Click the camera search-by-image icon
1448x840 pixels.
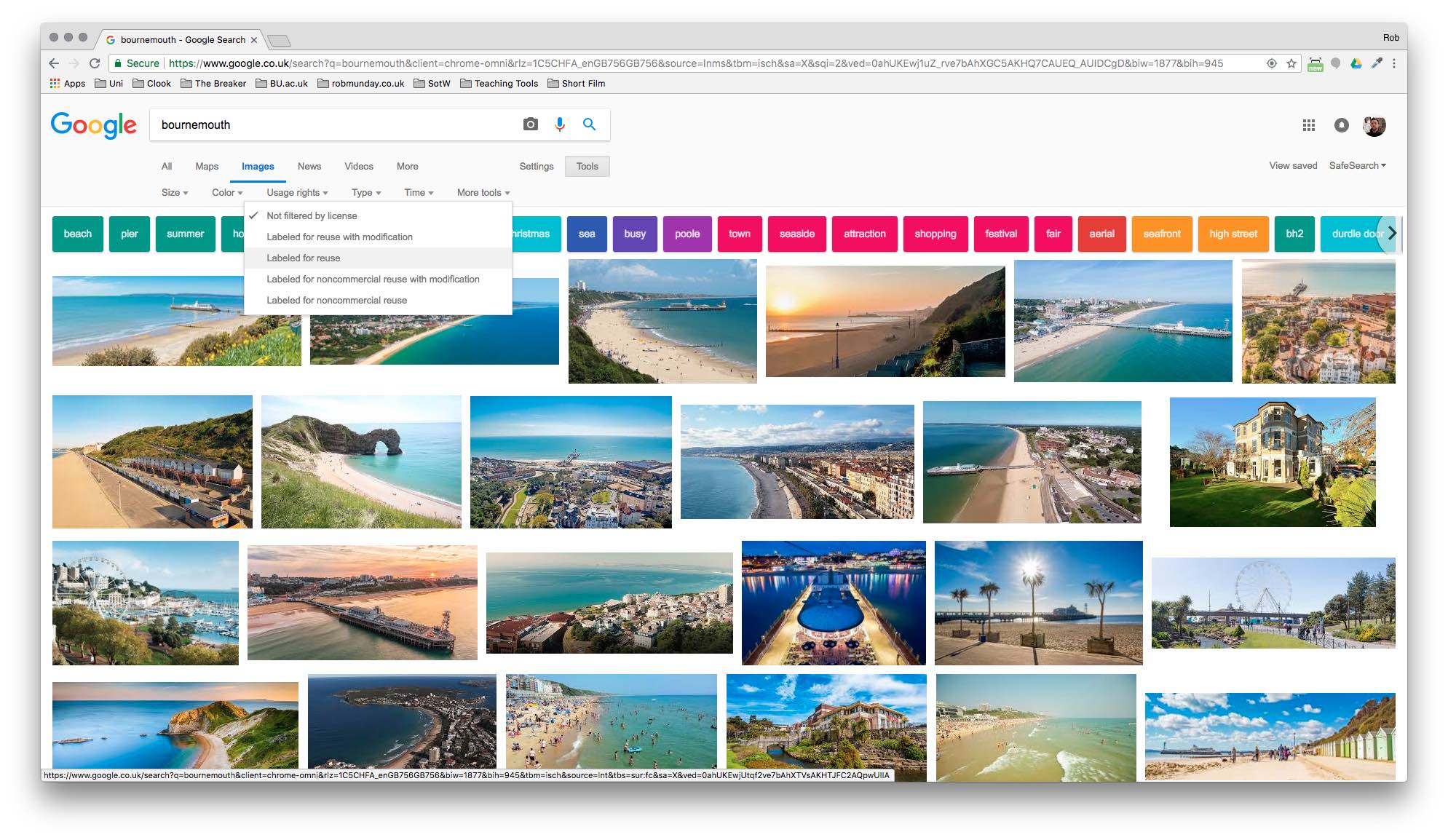tap(530, 124)
